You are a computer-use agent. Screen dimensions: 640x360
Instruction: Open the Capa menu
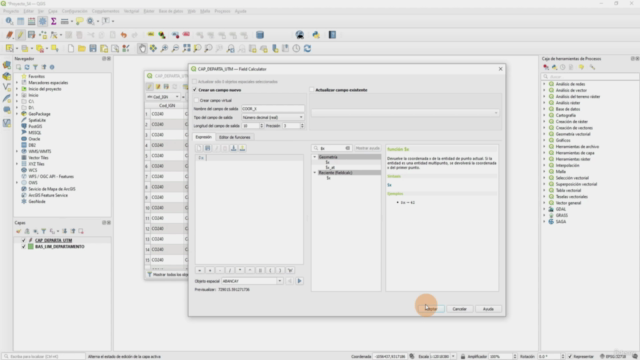53,11
